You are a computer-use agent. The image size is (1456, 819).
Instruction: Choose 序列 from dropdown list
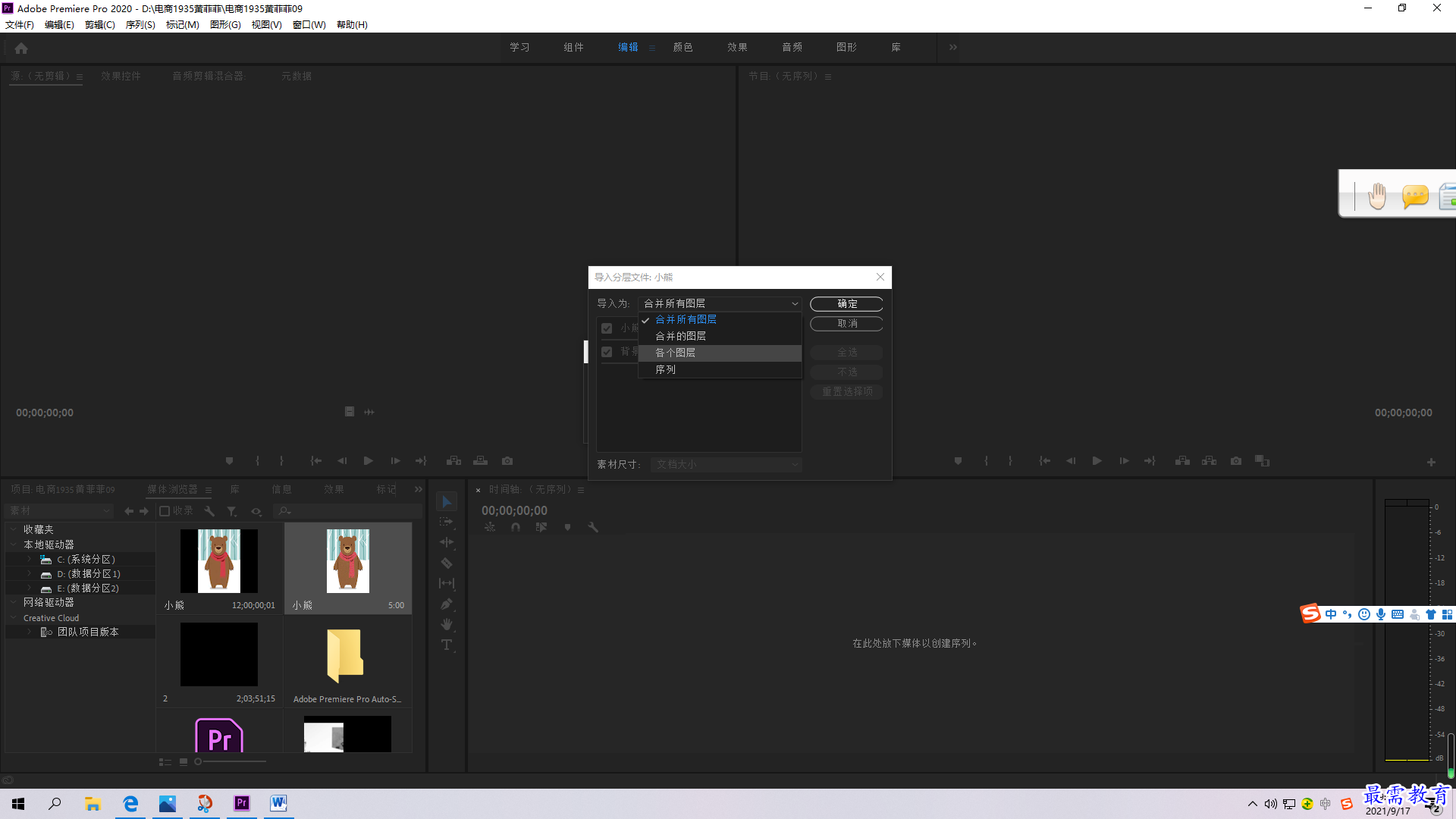point(720,369)
